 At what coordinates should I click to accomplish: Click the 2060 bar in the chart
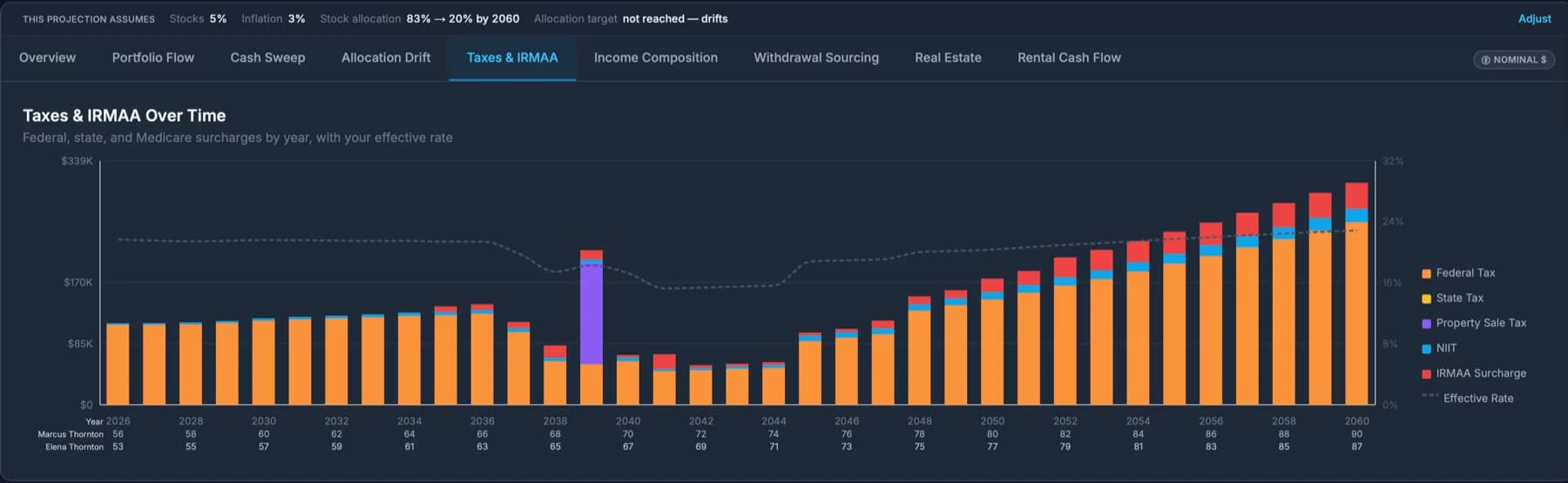1356,293
